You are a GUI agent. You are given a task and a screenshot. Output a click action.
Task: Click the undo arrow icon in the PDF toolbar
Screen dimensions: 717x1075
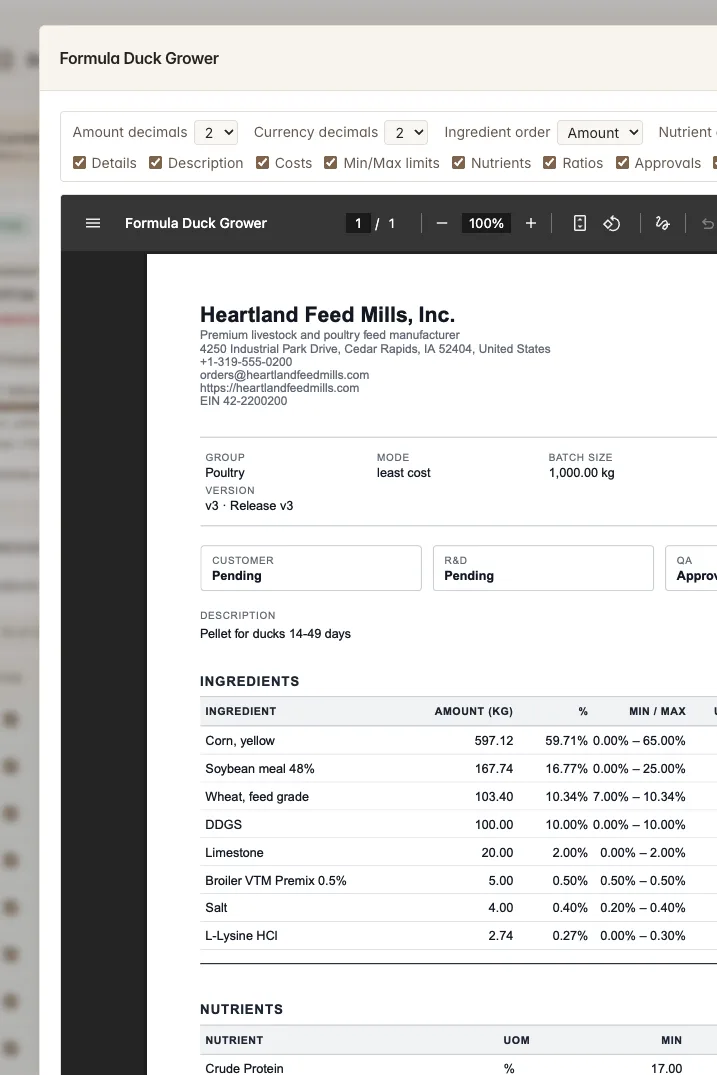(x=708, y=224)
